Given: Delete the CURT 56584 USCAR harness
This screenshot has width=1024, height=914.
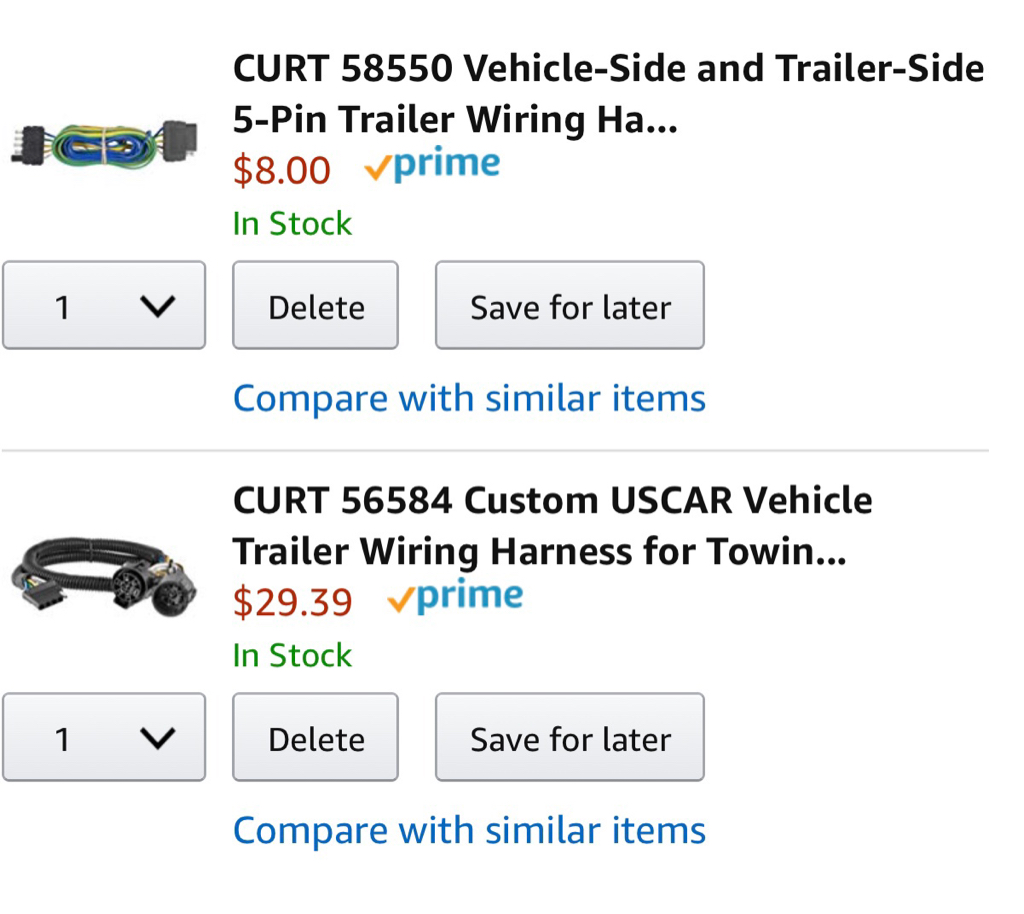Looking at the screenshot, I should click(x=315, y=737).
